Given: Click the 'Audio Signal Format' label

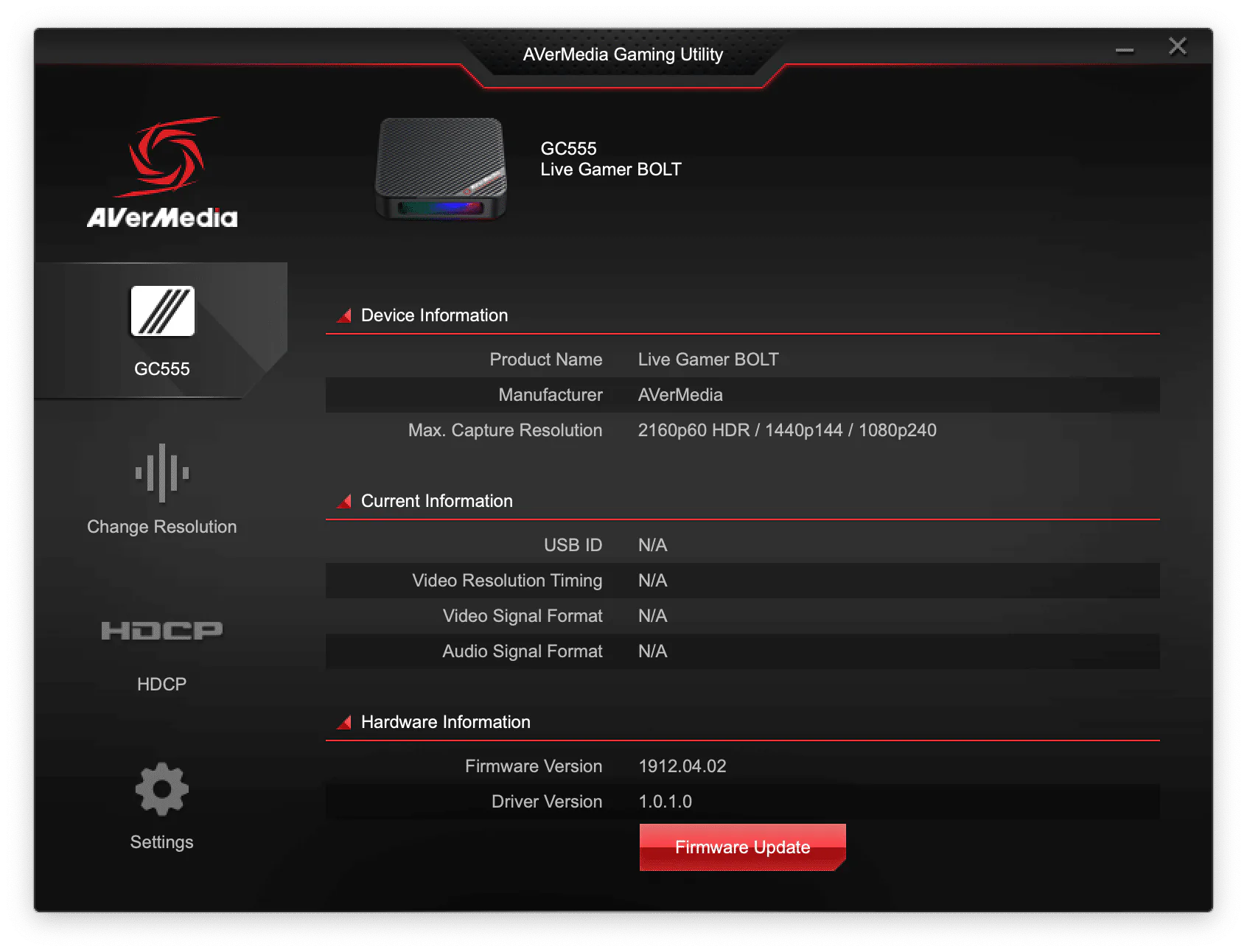Looking at the screenshot, I should click(x=523, y=651).
